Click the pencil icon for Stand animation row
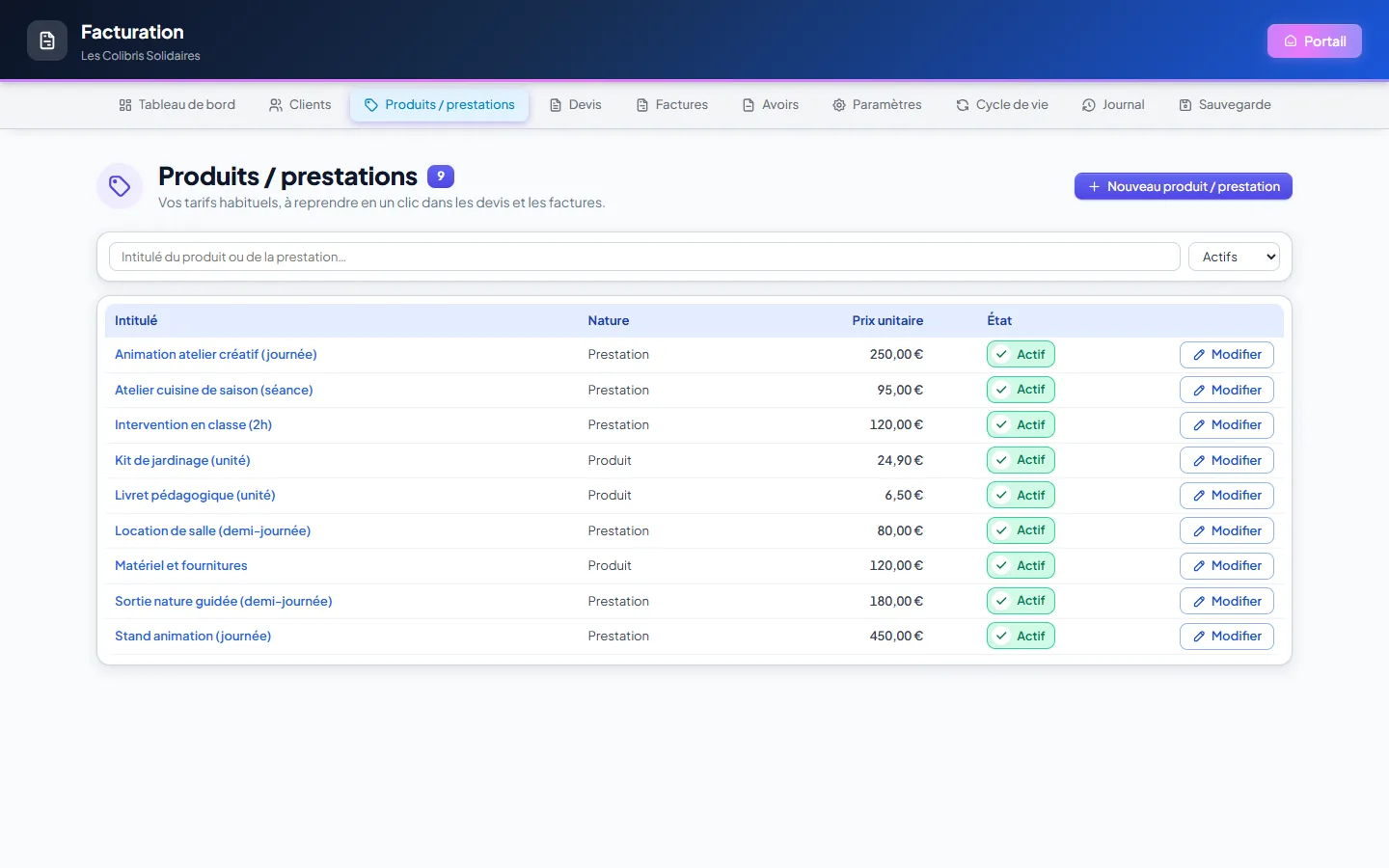This screenshot has height=868, width=1389. point(1199,637)
